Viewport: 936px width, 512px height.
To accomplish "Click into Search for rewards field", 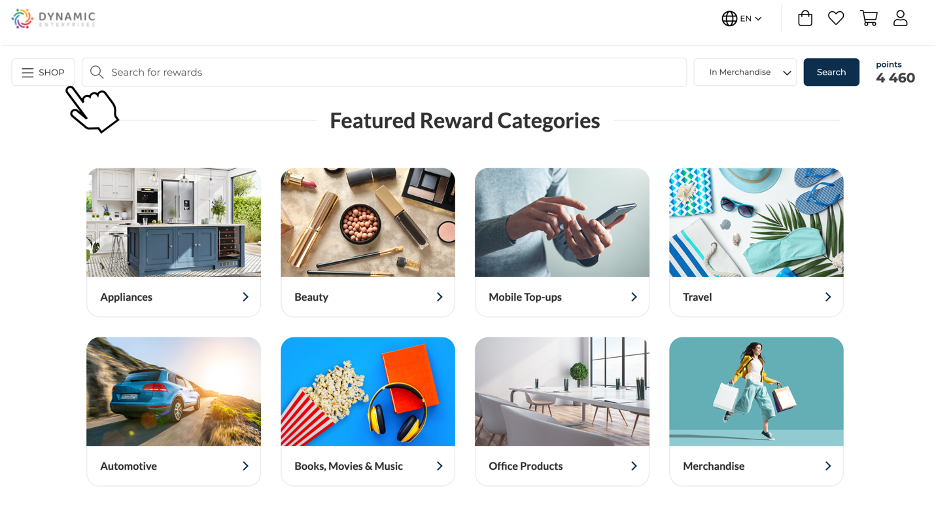I will pos(384,72).
